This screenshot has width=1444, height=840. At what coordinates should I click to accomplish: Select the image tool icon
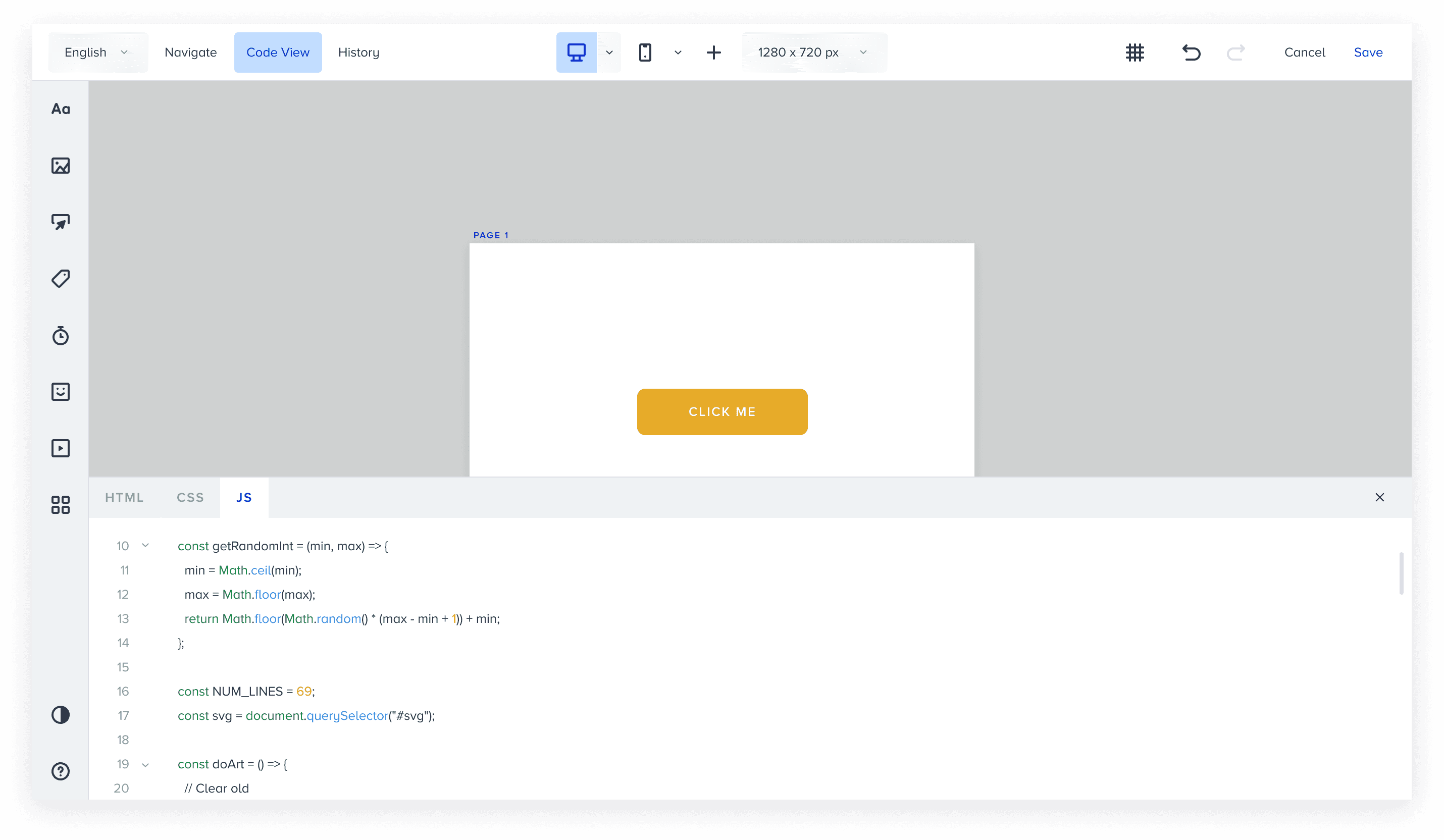pyautogui.click(x=60, y=166)
